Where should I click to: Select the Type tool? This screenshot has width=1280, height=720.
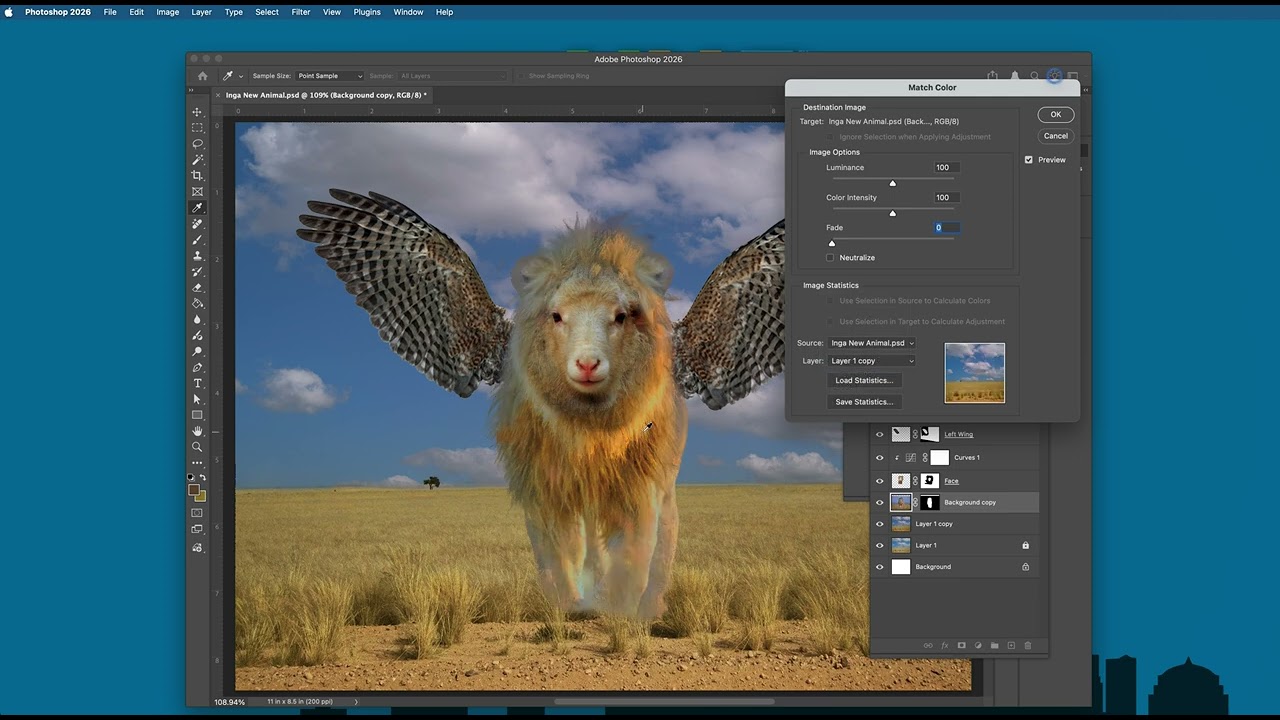(x=197, y=383)
